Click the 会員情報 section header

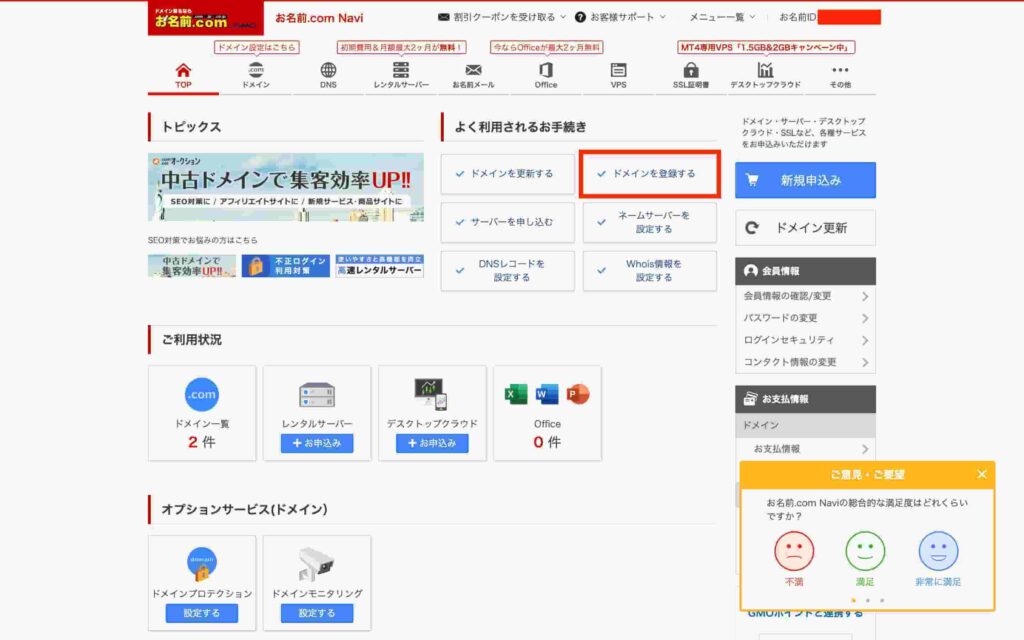pyautogui.click(x=805, y=271)
